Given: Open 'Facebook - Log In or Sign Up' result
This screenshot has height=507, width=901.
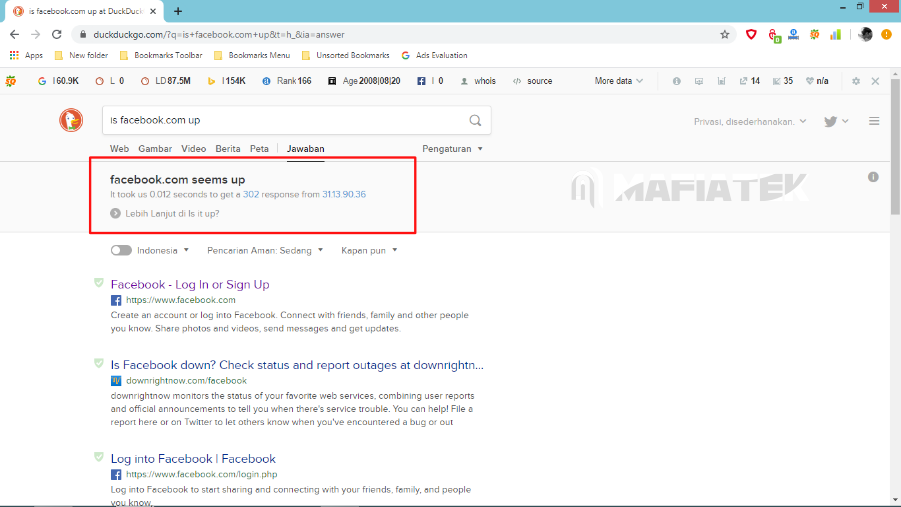Looking at the screenshot, I should pos(190,285).
